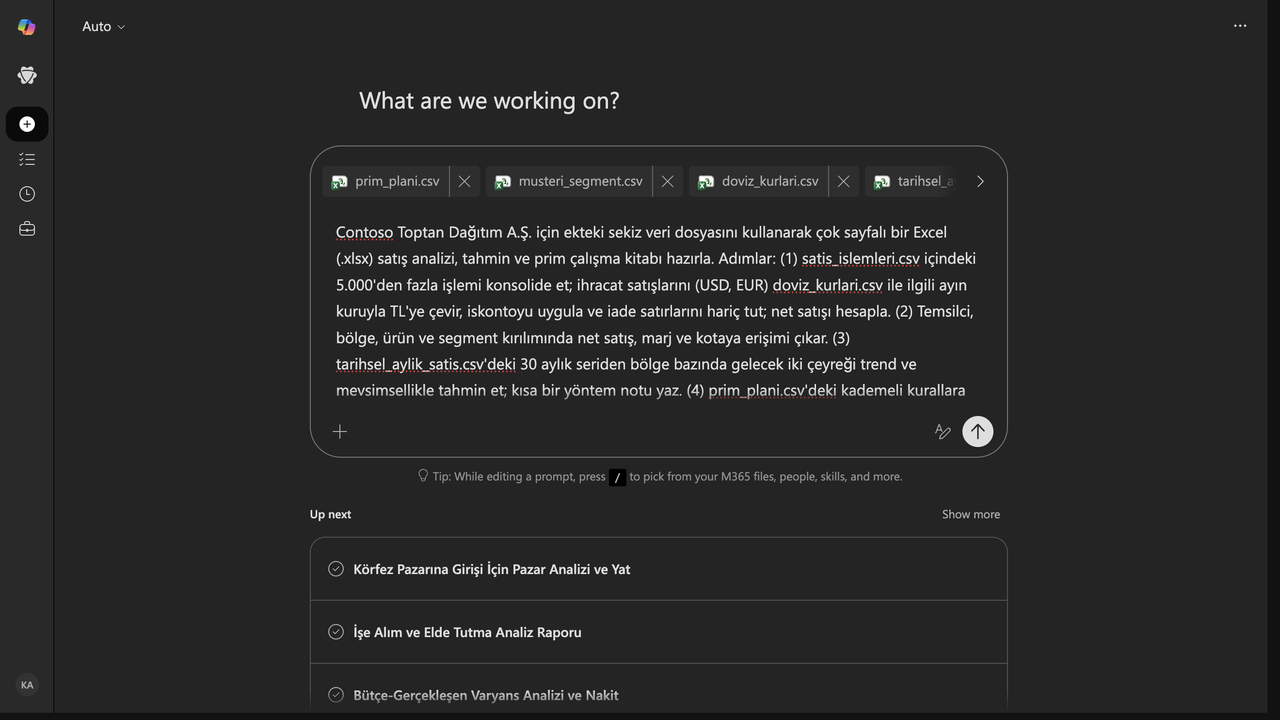Open the task list icon in sidebar
This screenshot has width=1280, height=720.
coord(27,159)
